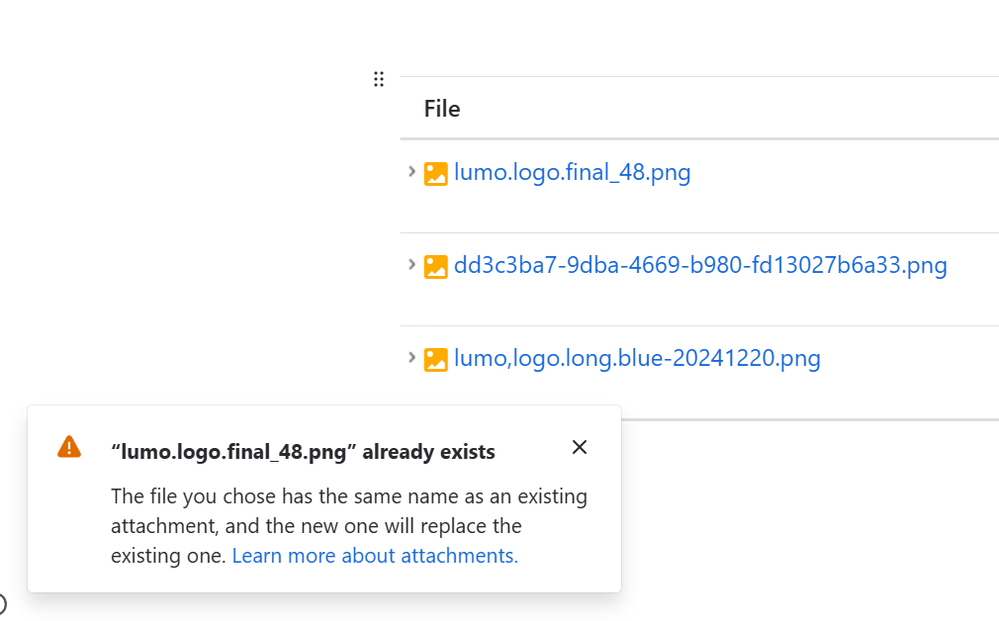Screen dimensions: 999x621
Task: Follow the 'Learn more about attachments' link
Action: tap(375, 555)
